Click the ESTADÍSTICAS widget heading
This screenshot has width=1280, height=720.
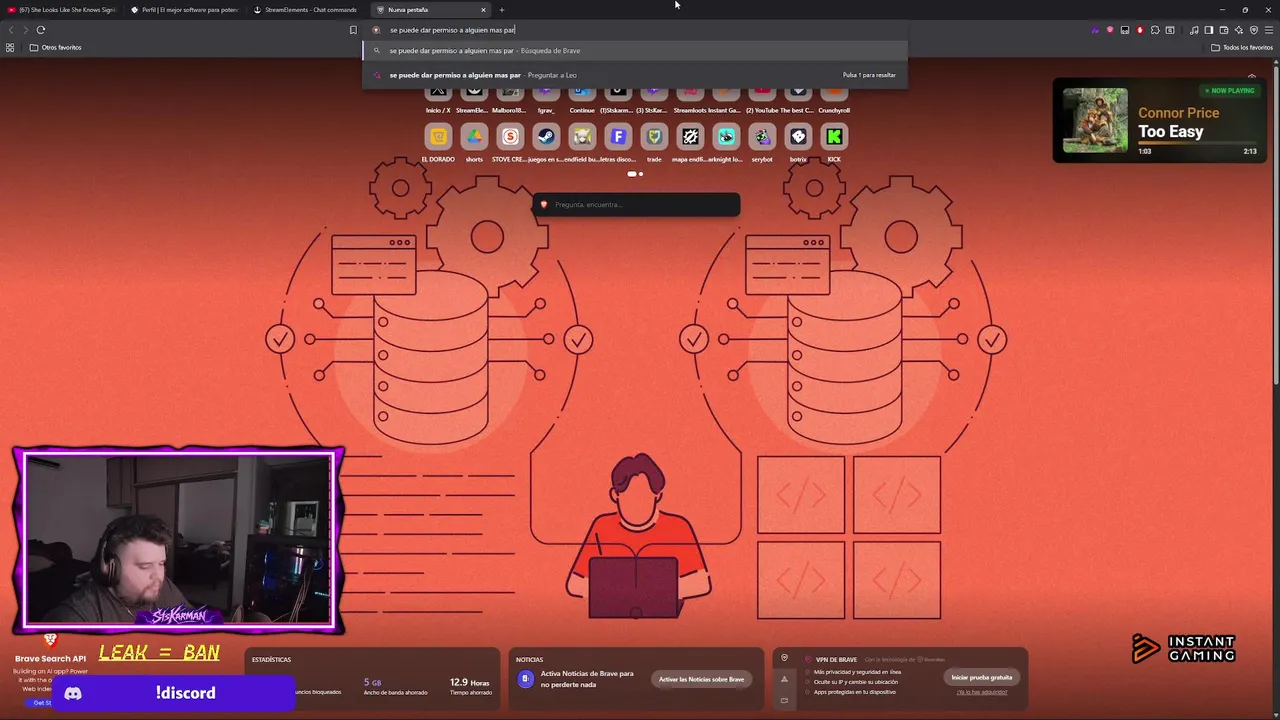point(271,660)
